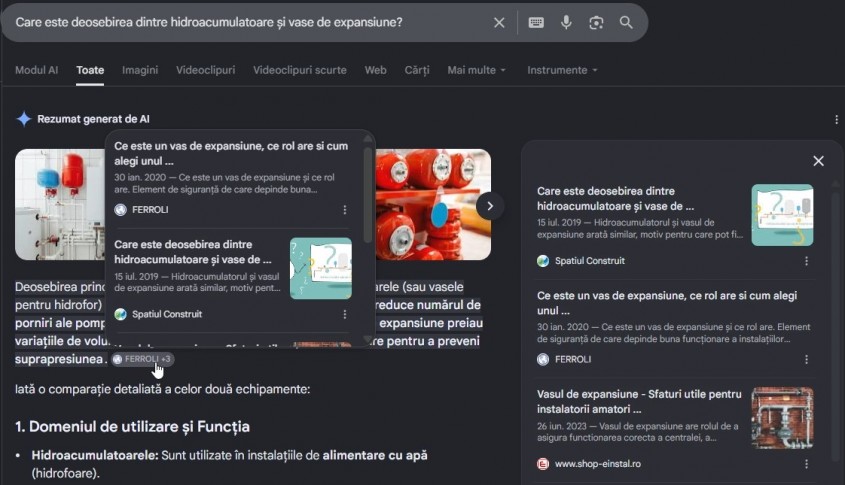Submit search with the magnifier icon
845x485 pixels.
click(626, 23)
